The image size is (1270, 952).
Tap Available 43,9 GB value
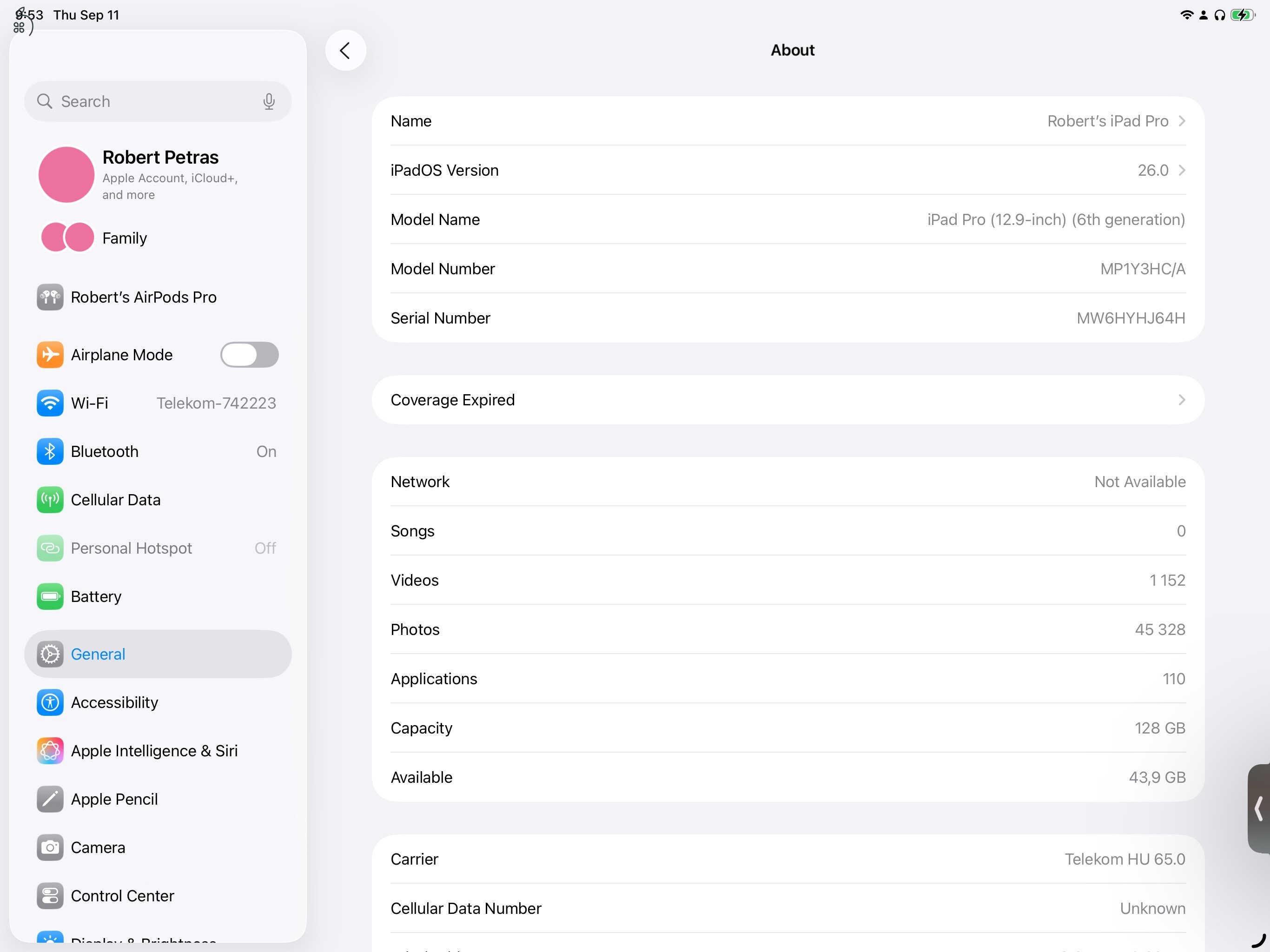pyautogui.click(x=1157, y=777)
